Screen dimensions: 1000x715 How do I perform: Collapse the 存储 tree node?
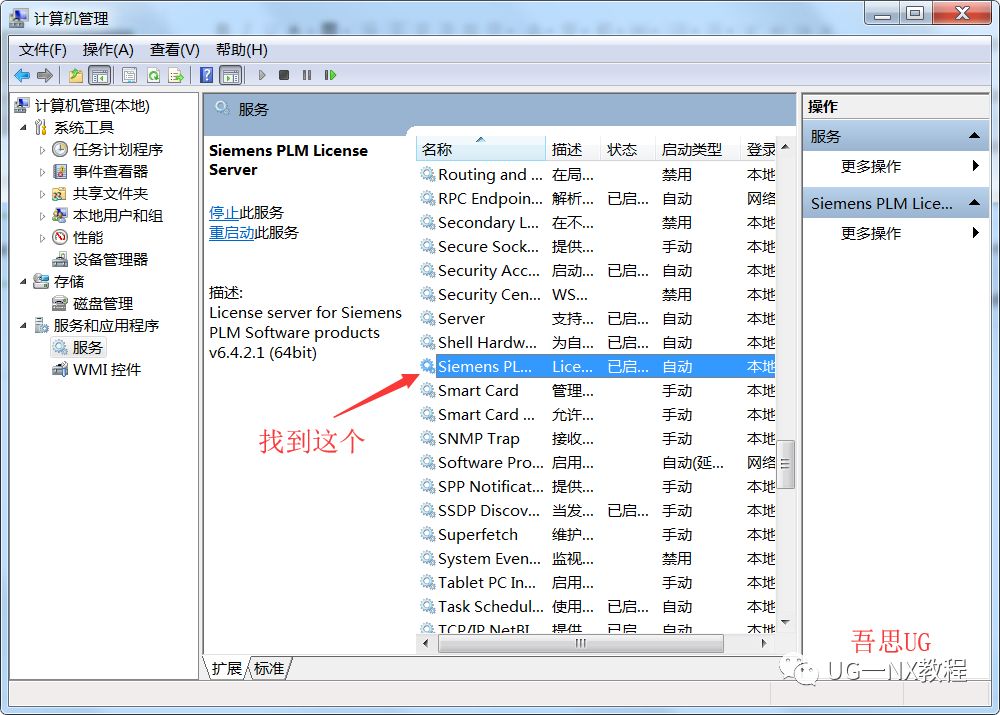[24, 281]
